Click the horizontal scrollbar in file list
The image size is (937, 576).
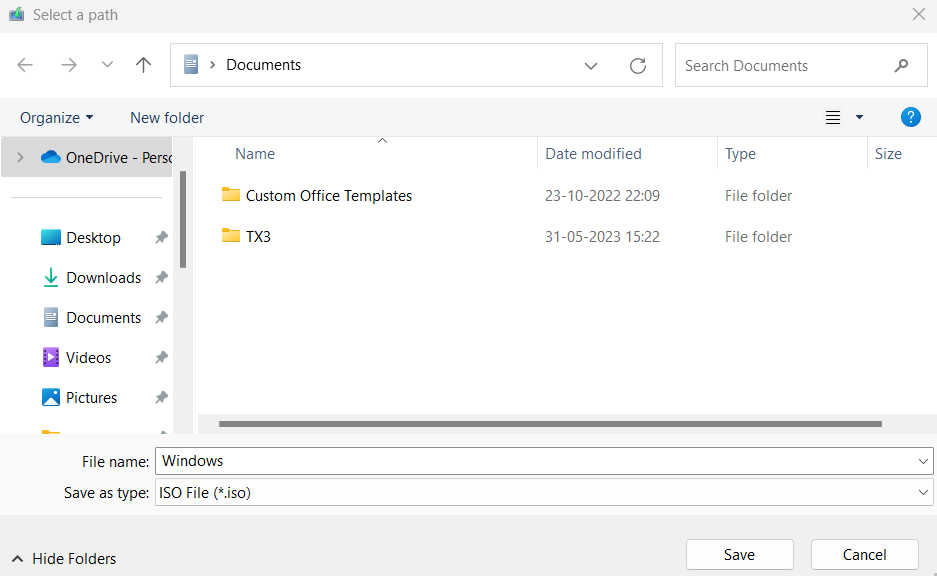[550, 424]
